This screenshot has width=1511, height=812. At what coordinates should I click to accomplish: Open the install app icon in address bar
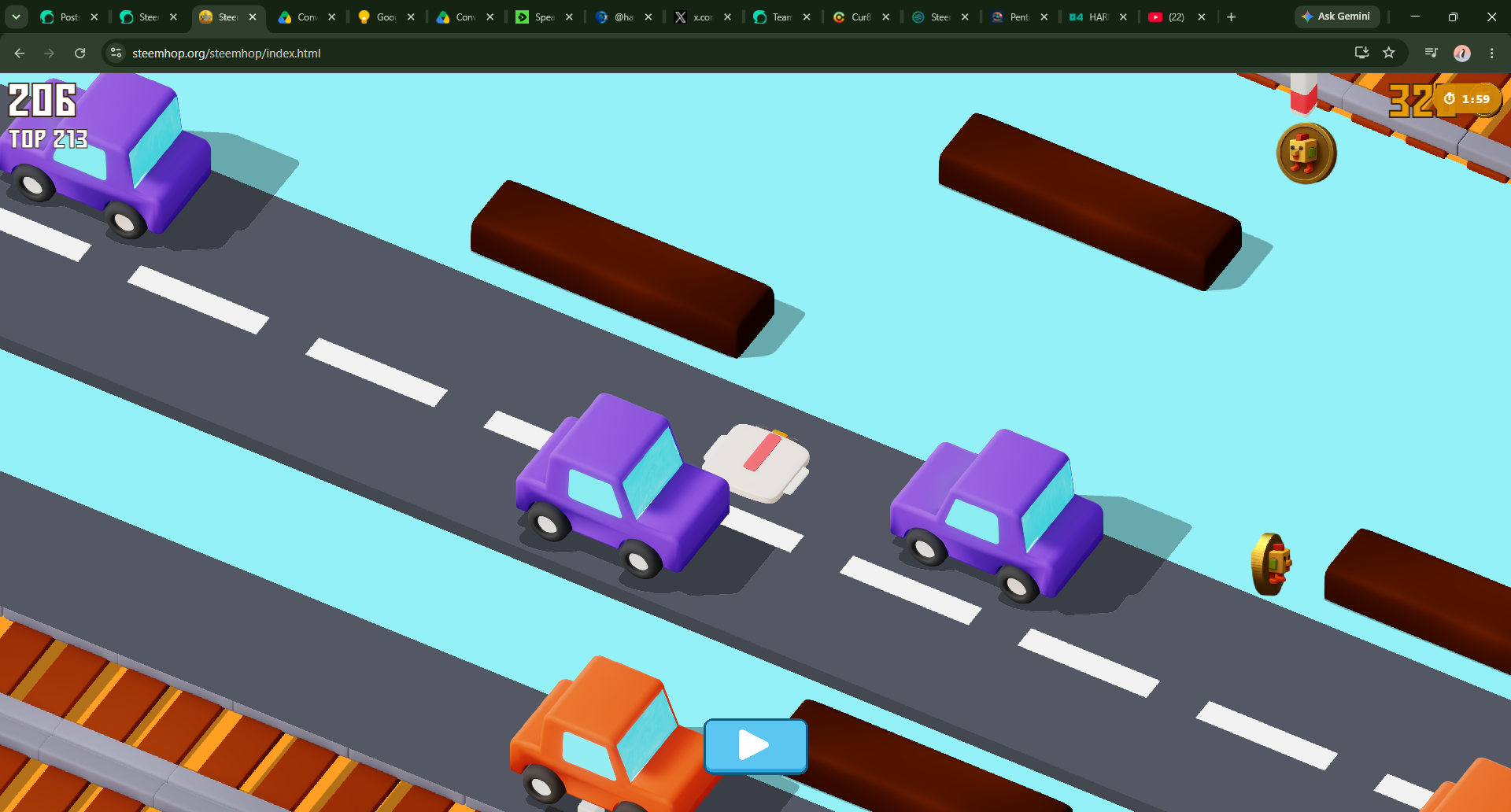pos(1361,53)
